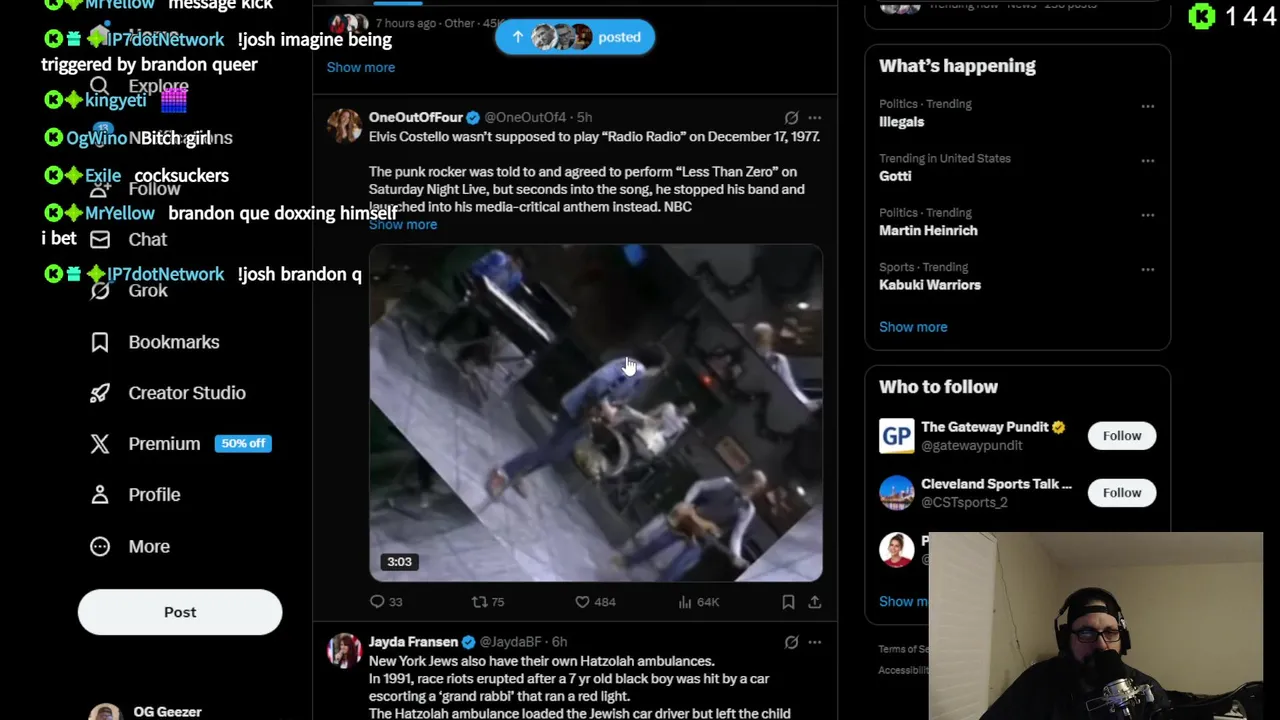The image size is (1280, 720).
Task: Open more options for Kabuki Warriors trend
Action: click(1148, 269)
